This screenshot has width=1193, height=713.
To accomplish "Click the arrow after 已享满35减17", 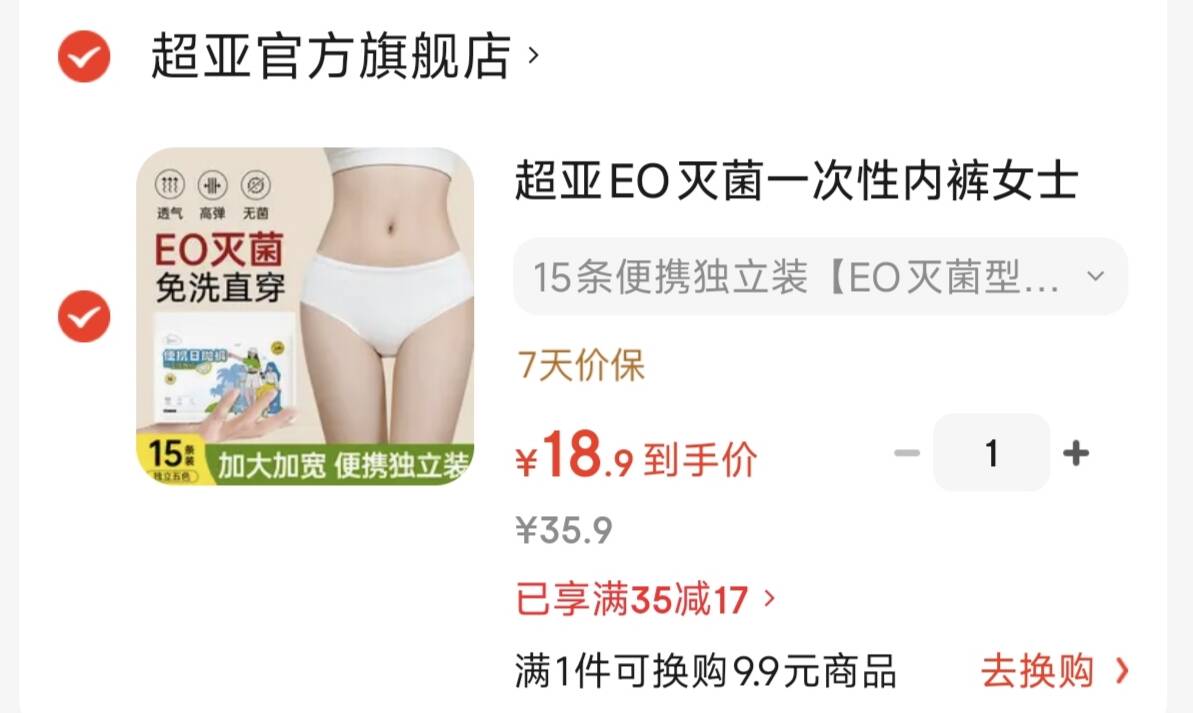I will (x=768, y=599).
